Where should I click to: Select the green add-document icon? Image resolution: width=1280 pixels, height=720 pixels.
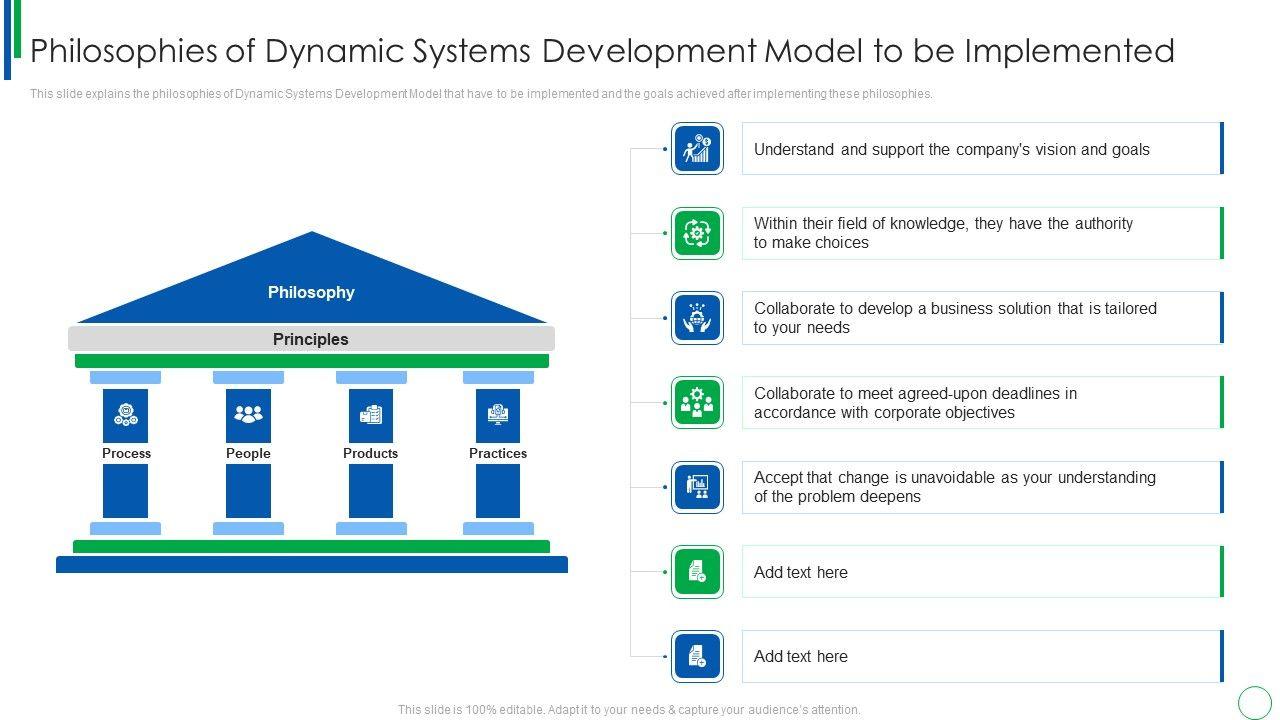tap(697, 572)
